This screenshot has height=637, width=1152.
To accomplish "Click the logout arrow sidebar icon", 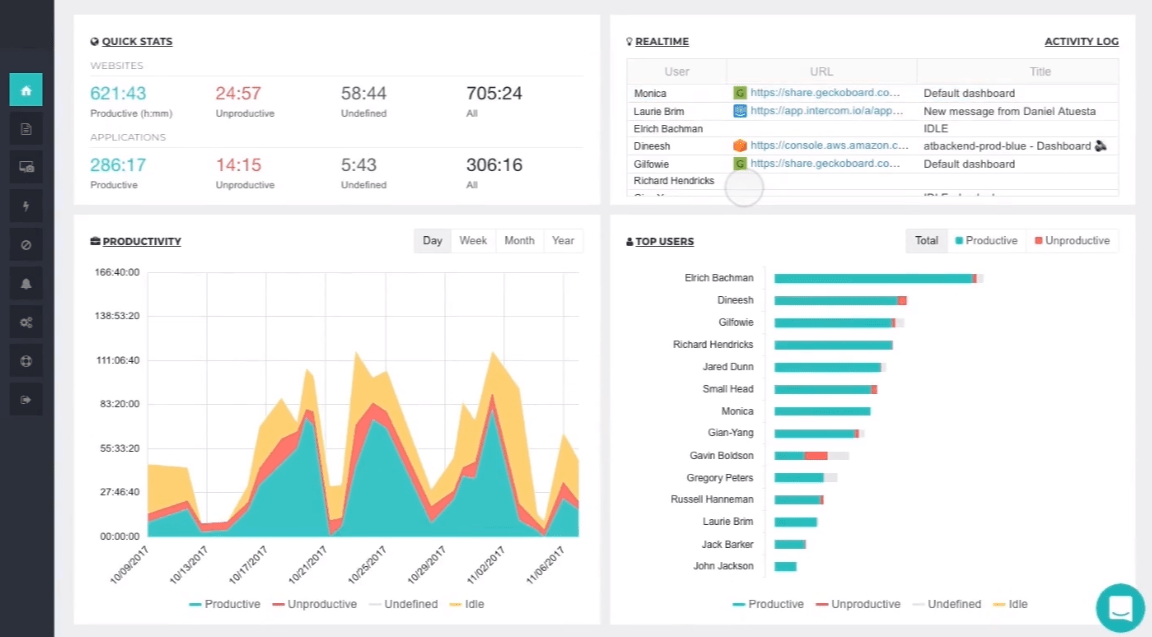I will pyautogui.click(x=26, y=400).
